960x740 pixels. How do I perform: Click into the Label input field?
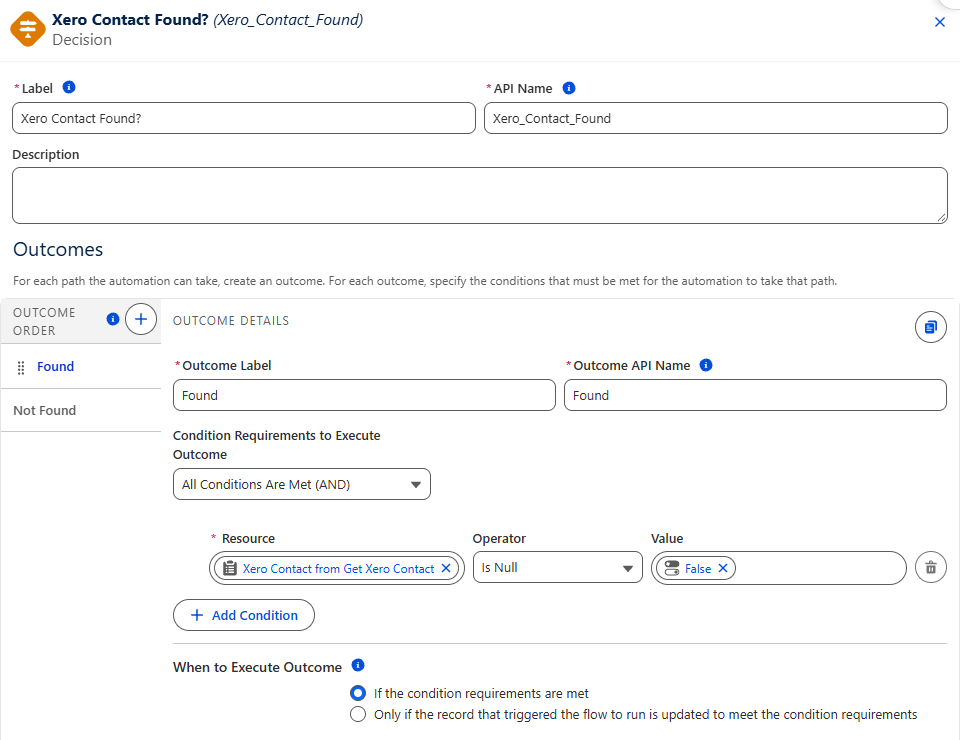tap(244, 118)
